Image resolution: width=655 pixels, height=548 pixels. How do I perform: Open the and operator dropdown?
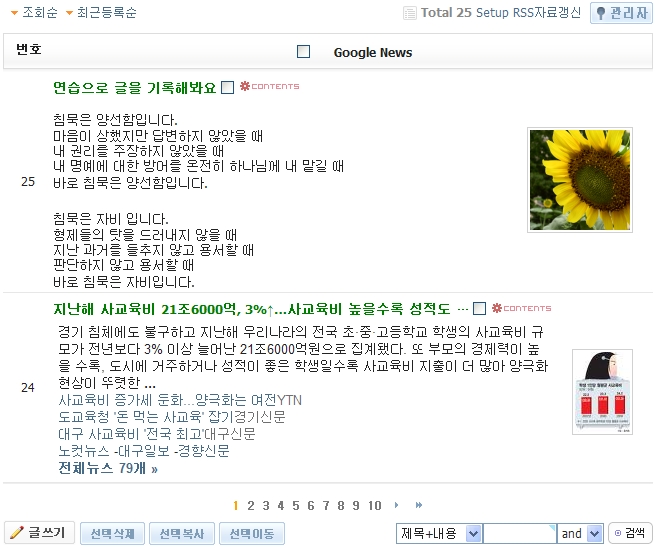[580, 533]
